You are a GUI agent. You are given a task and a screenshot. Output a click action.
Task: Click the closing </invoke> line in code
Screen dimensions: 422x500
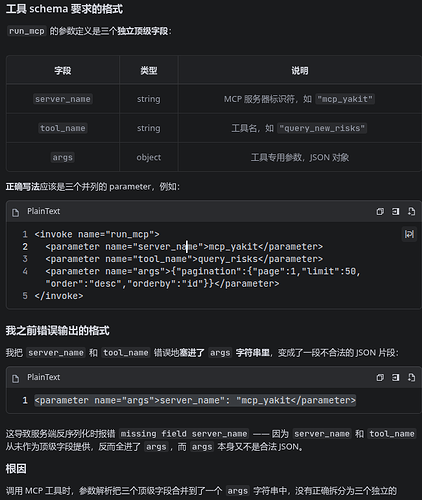pos(59,296)
